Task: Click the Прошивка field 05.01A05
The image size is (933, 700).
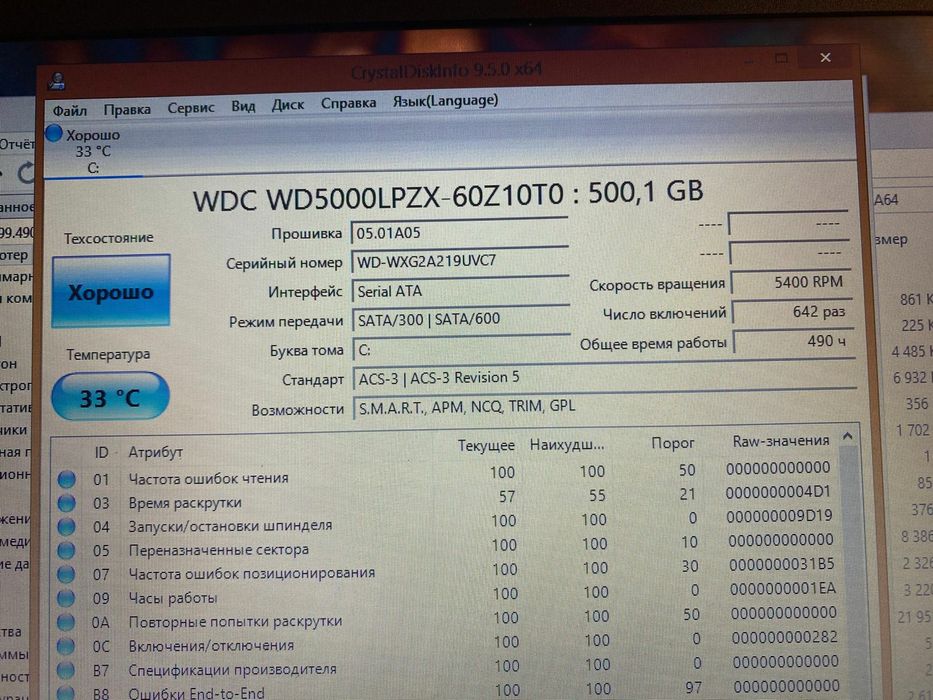Action: point(460,232)
